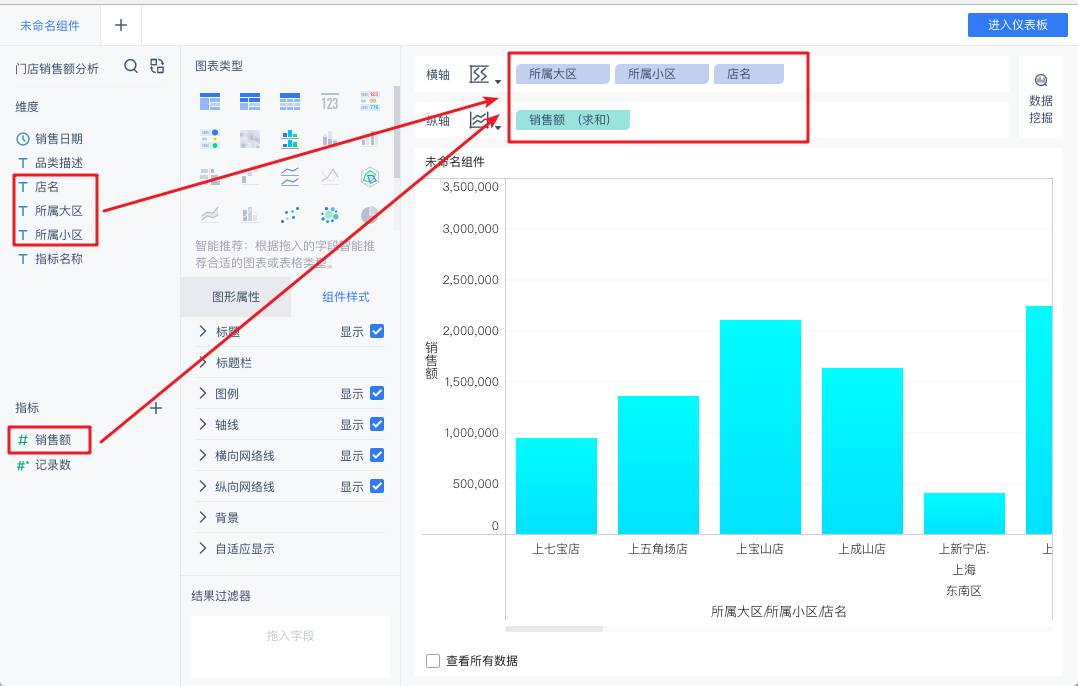Select the scatter plot chart icon
The height and width of the screenshot is (686, 1078).
click(289, 215)
